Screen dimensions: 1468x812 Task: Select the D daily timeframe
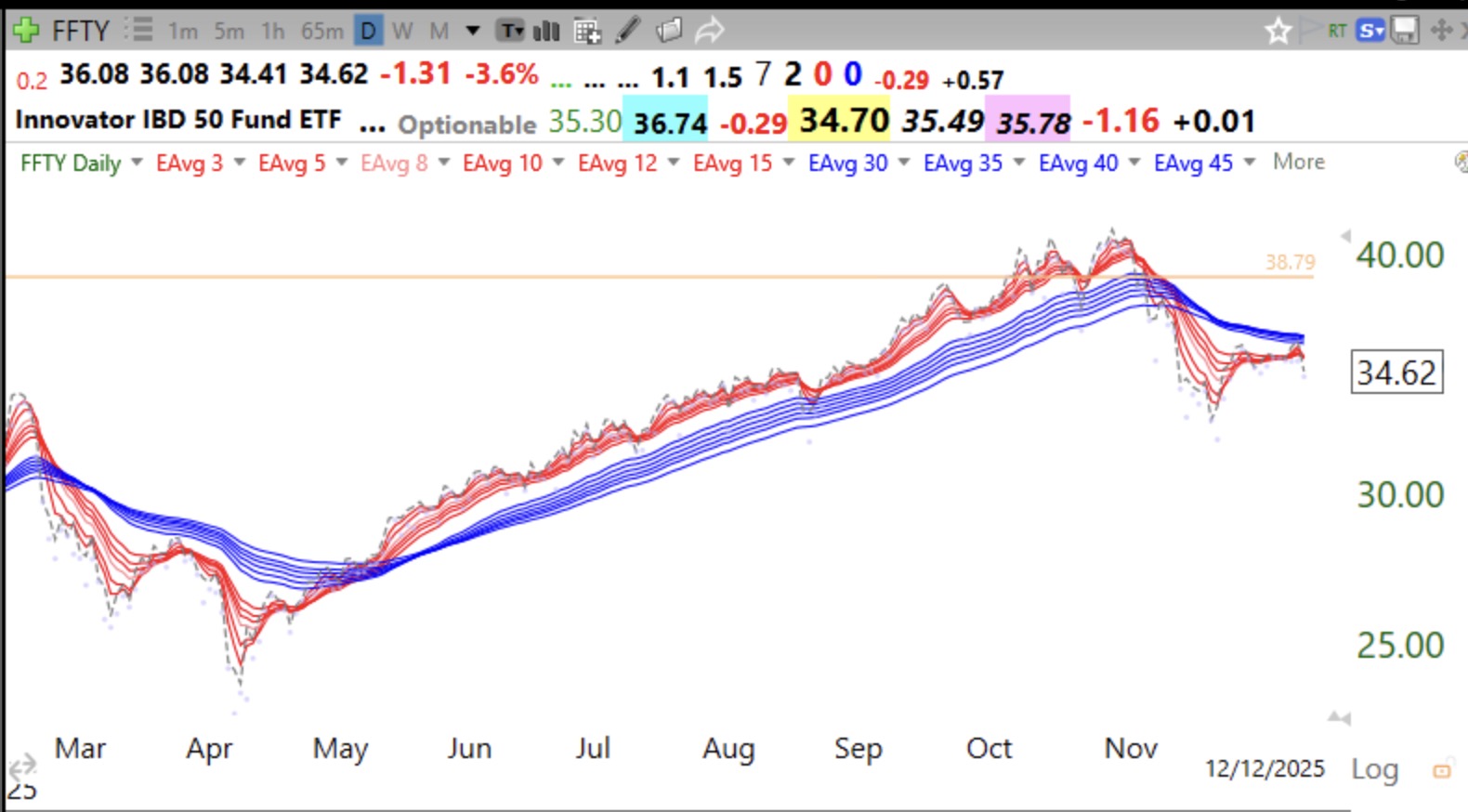tap(368, 31)
